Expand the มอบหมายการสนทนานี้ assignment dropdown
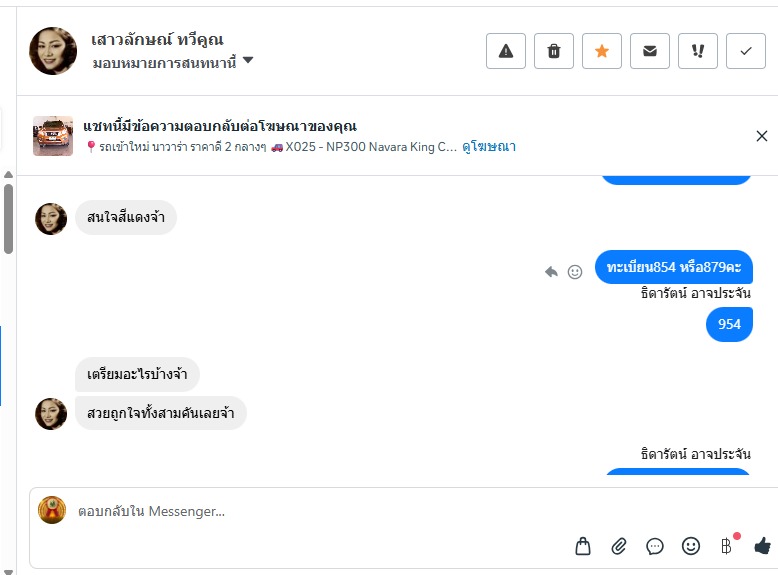 click(248, 61)
